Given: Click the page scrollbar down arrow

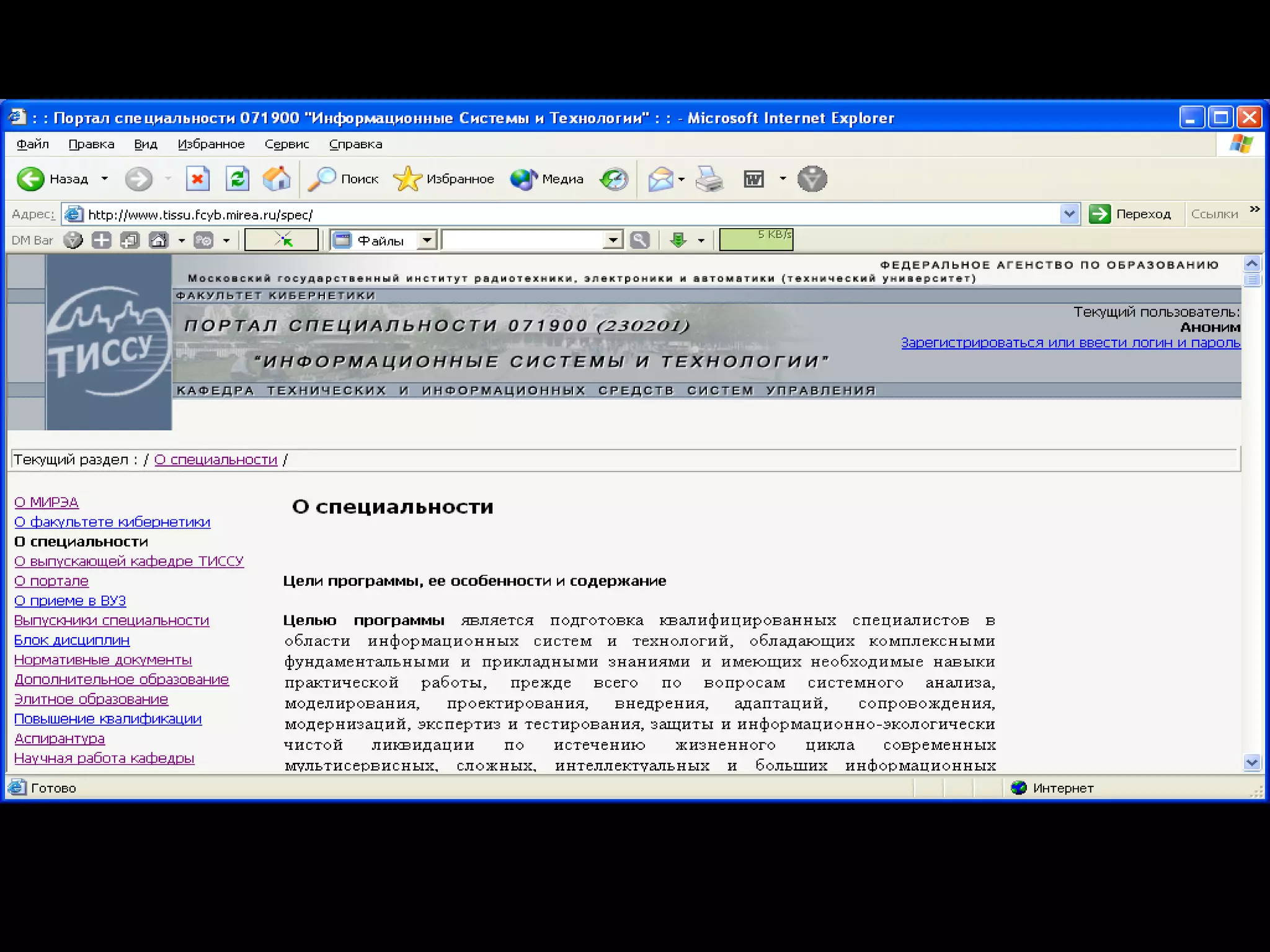Looking at the screenshot, I should 1252,762.
